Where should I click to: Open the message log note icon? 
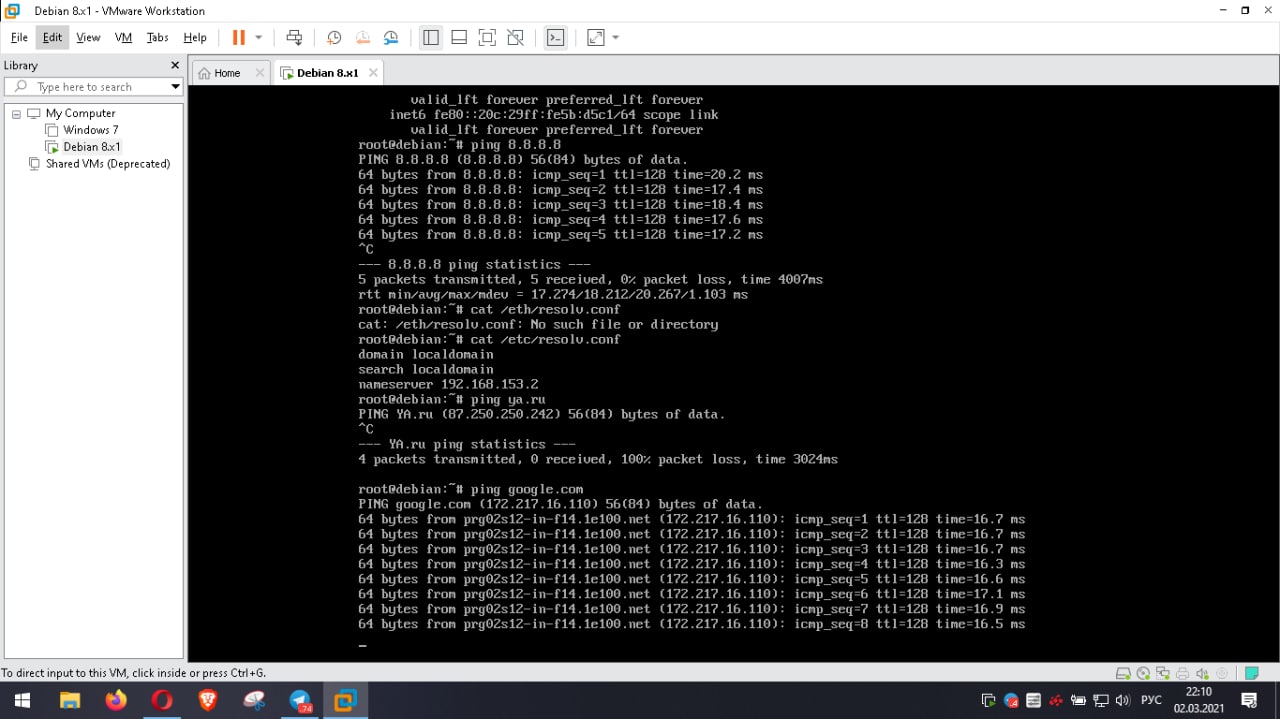1252,673
